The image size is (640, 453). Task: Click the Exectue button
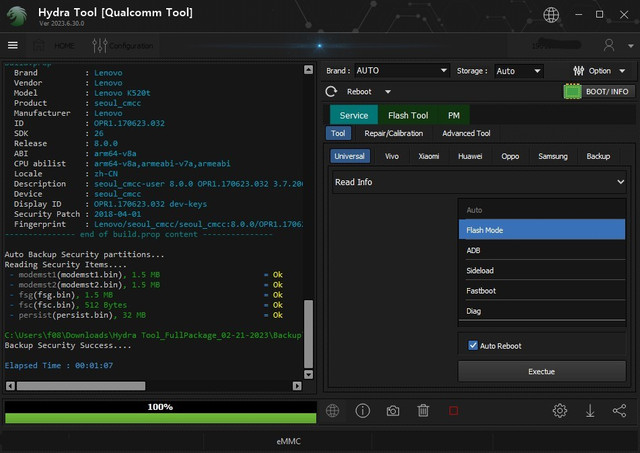click(x=541, y=371)
